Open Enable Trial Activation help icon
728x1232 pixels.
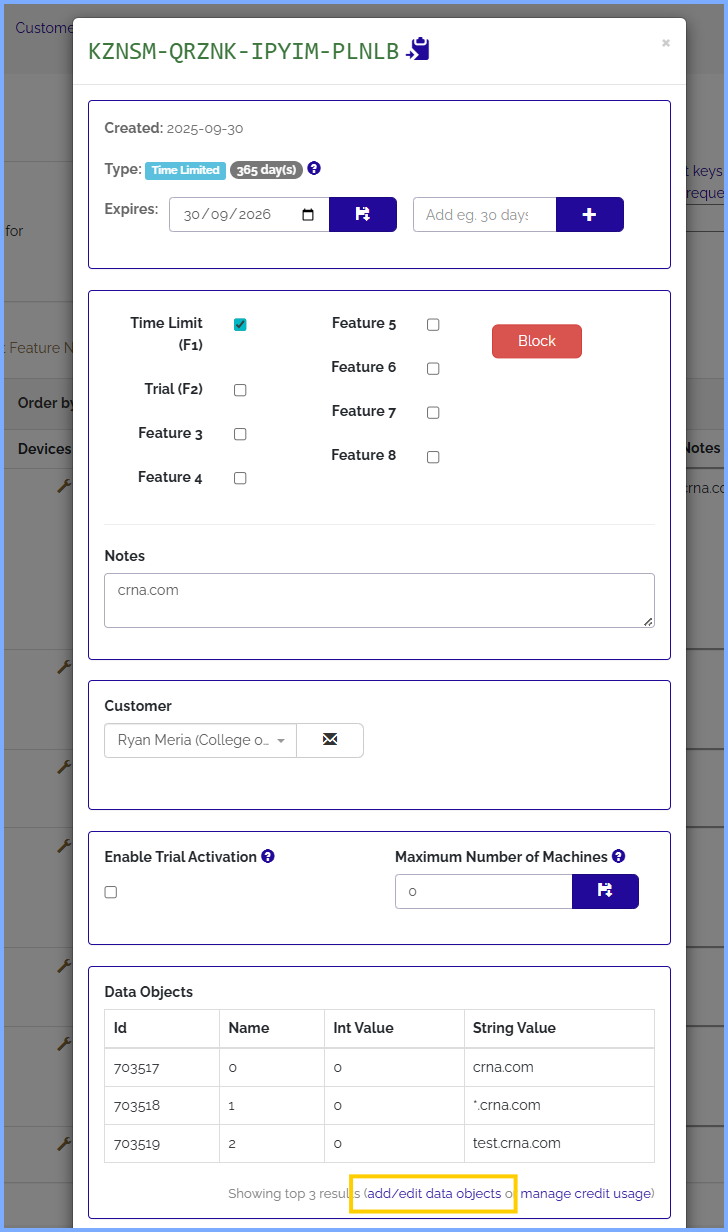[x=268, y=857]
